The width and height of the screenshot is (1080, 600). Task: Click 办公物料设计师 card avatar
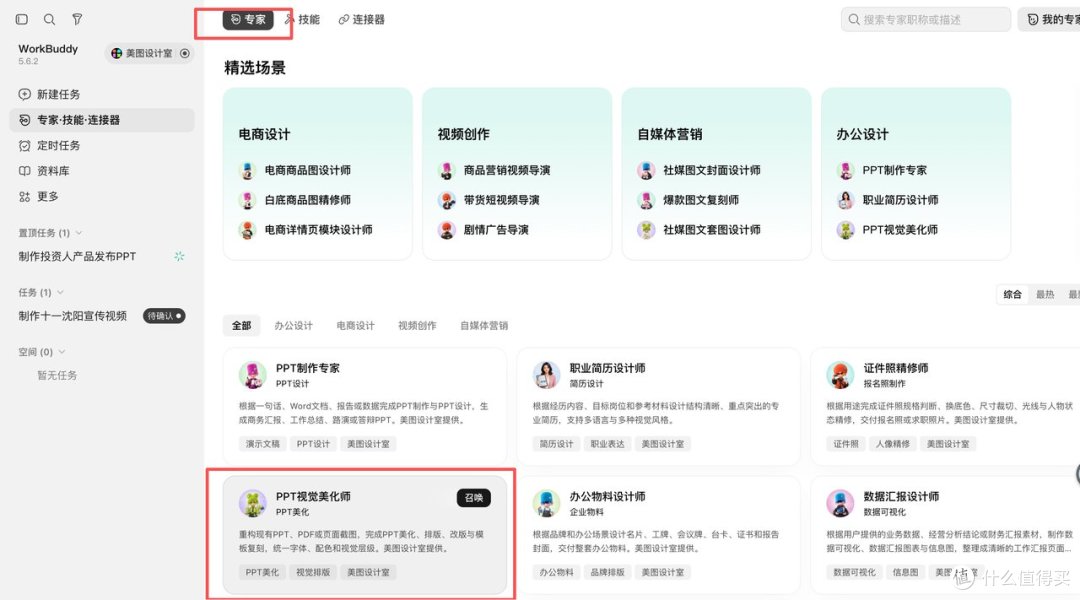pos(546,504)
